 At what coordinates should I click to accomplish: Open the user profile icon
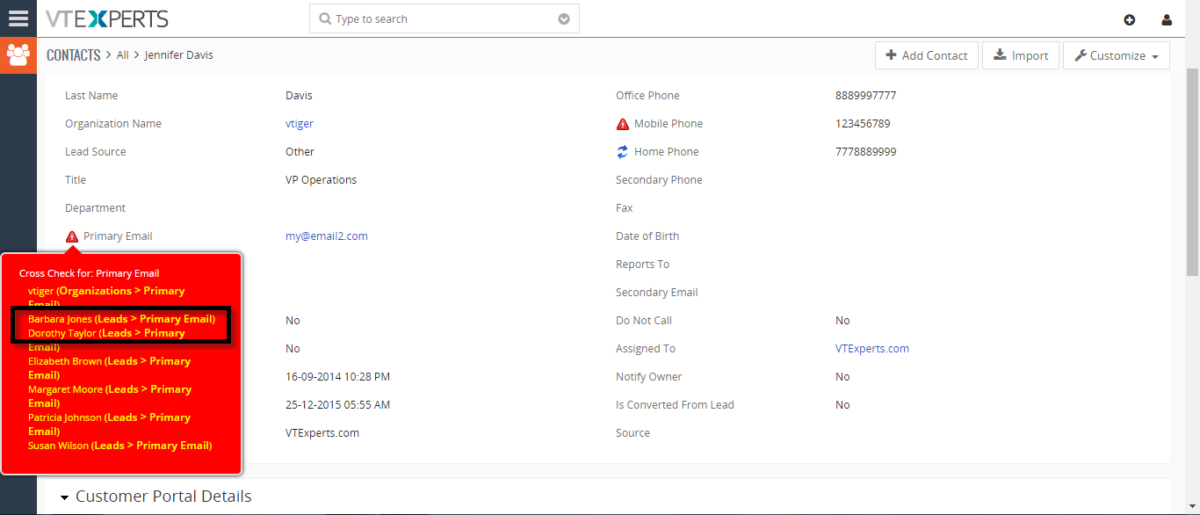pyautogui.click(x=1166, y=19)
